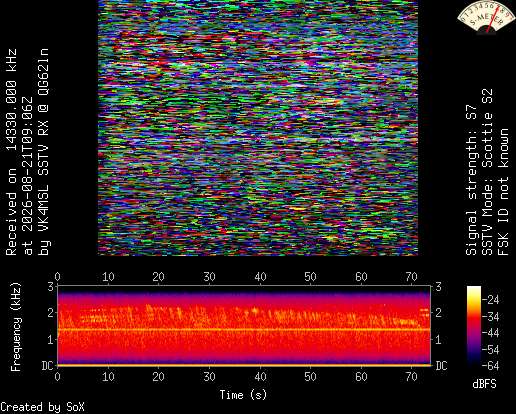
Task: Click the decoded SSTV noise image
Action: pyautogui.click(x=258, y=128)
